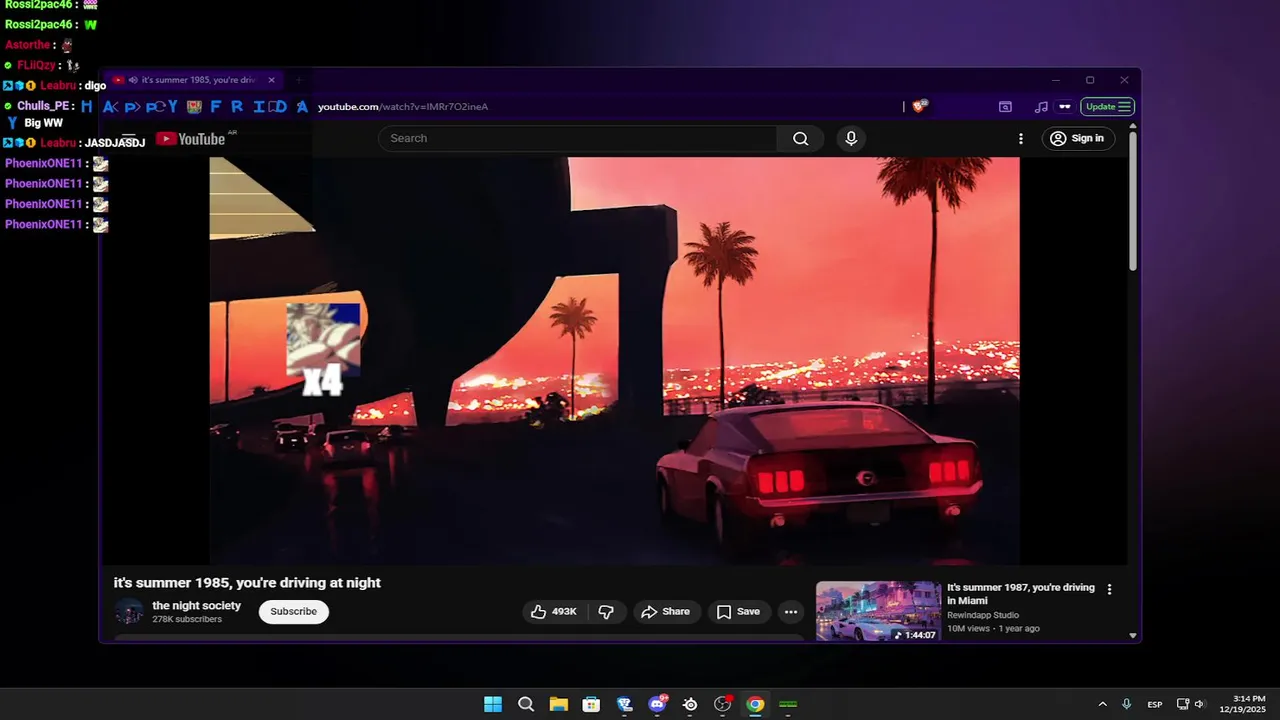Click the YouTube logo
The height and width of the screenshot is (720, 1280).
click(190, 139)
